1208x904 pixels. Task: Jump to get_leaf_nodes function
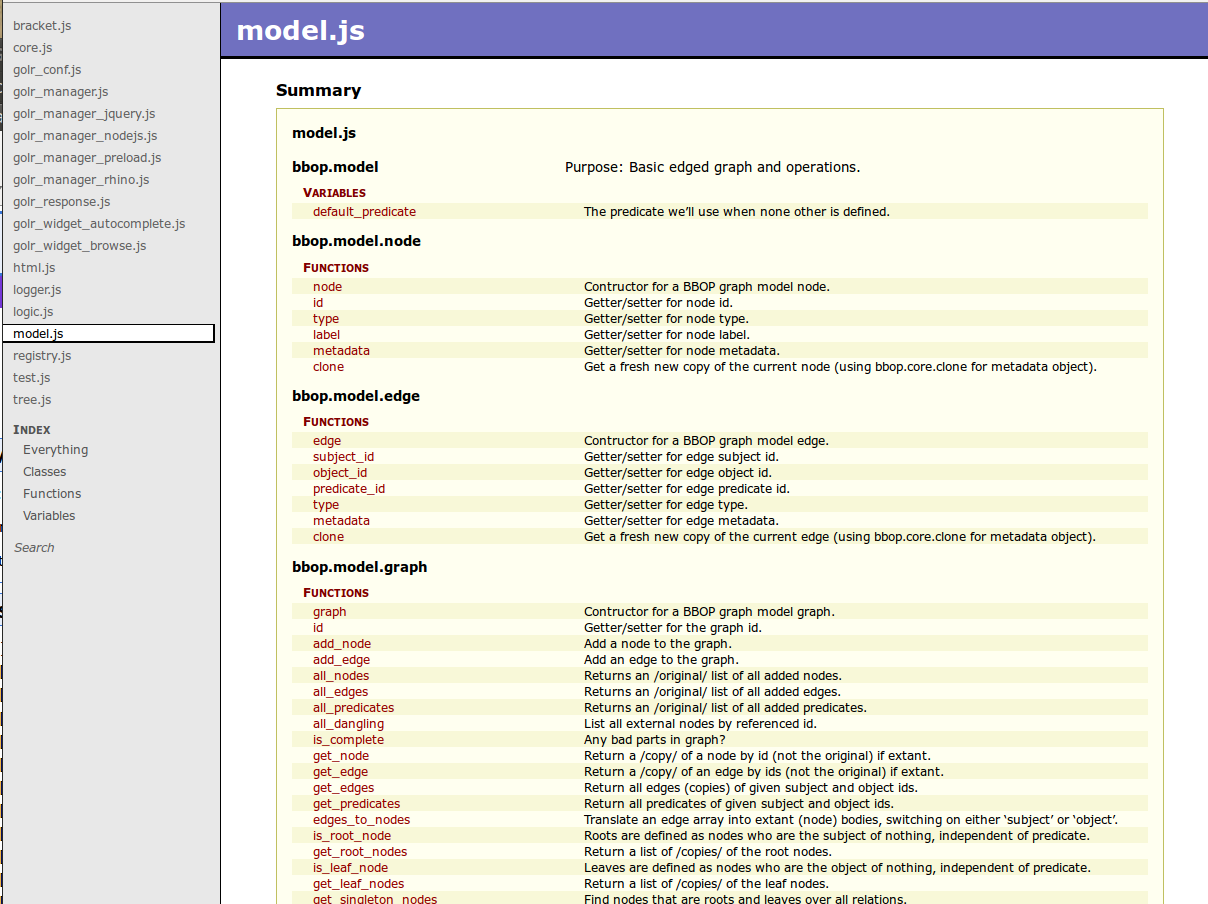(x=358, y=884)
